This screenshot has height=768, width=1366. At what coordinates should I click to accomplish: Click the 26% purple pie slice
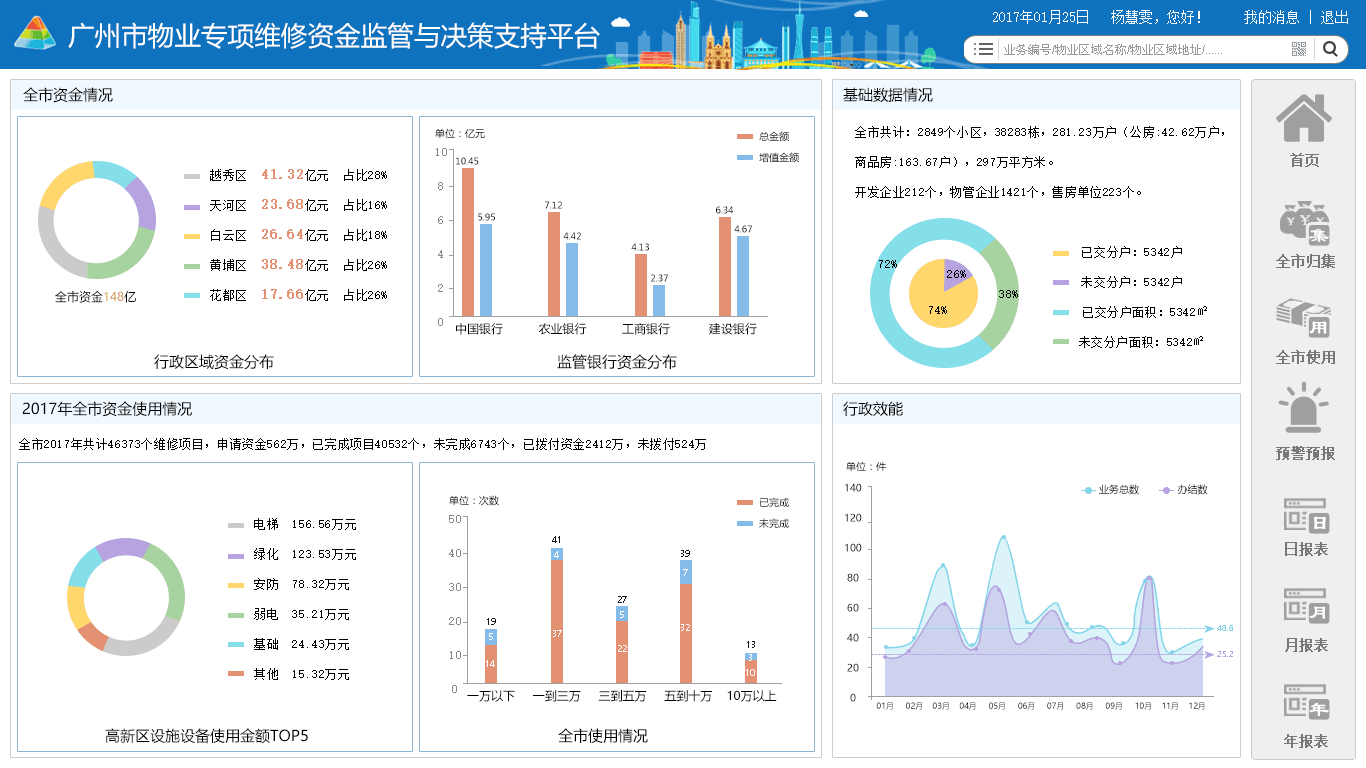[x=957, y=274]
